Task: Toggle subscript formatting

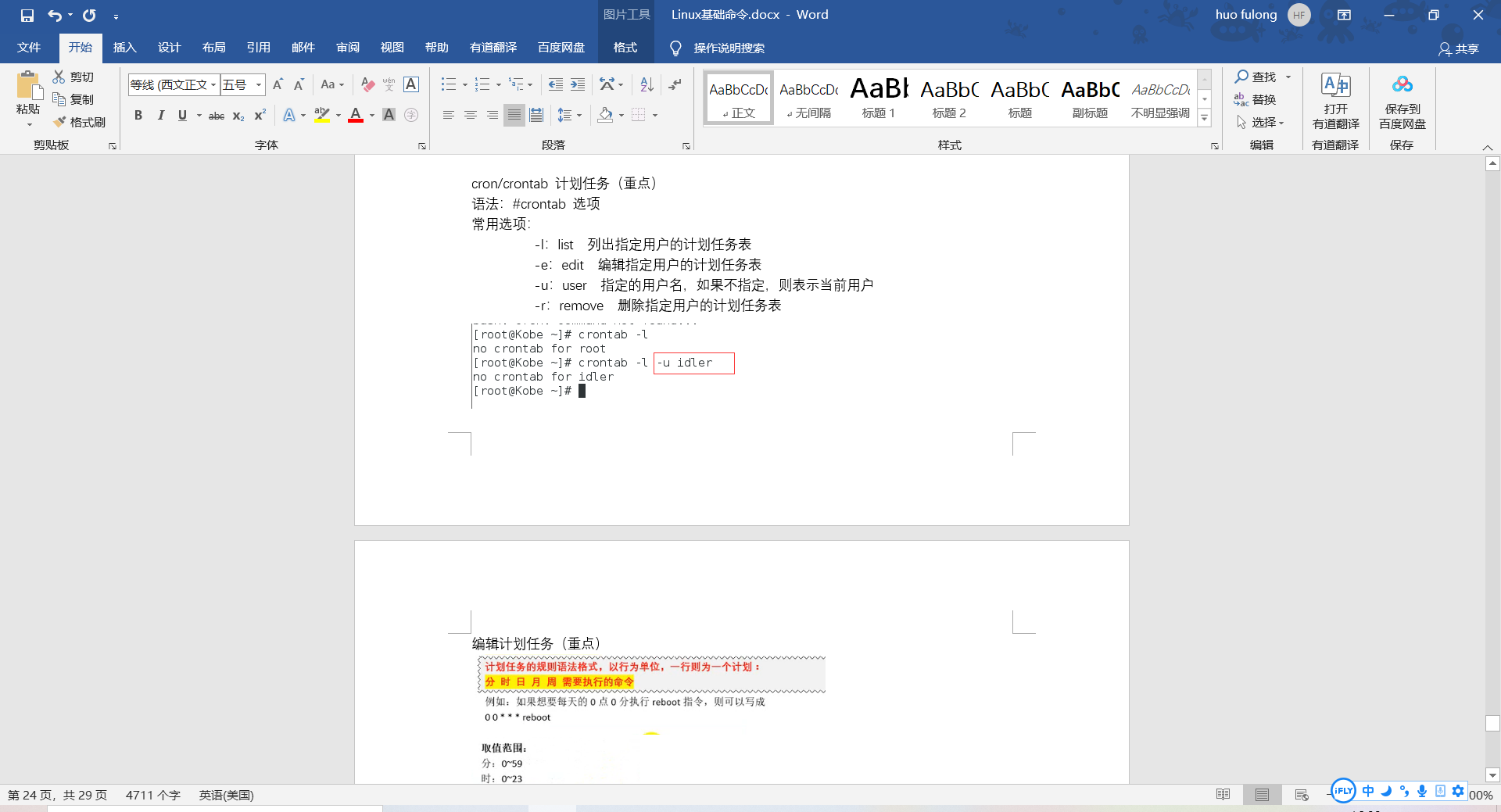Action: tap(237, 115)
